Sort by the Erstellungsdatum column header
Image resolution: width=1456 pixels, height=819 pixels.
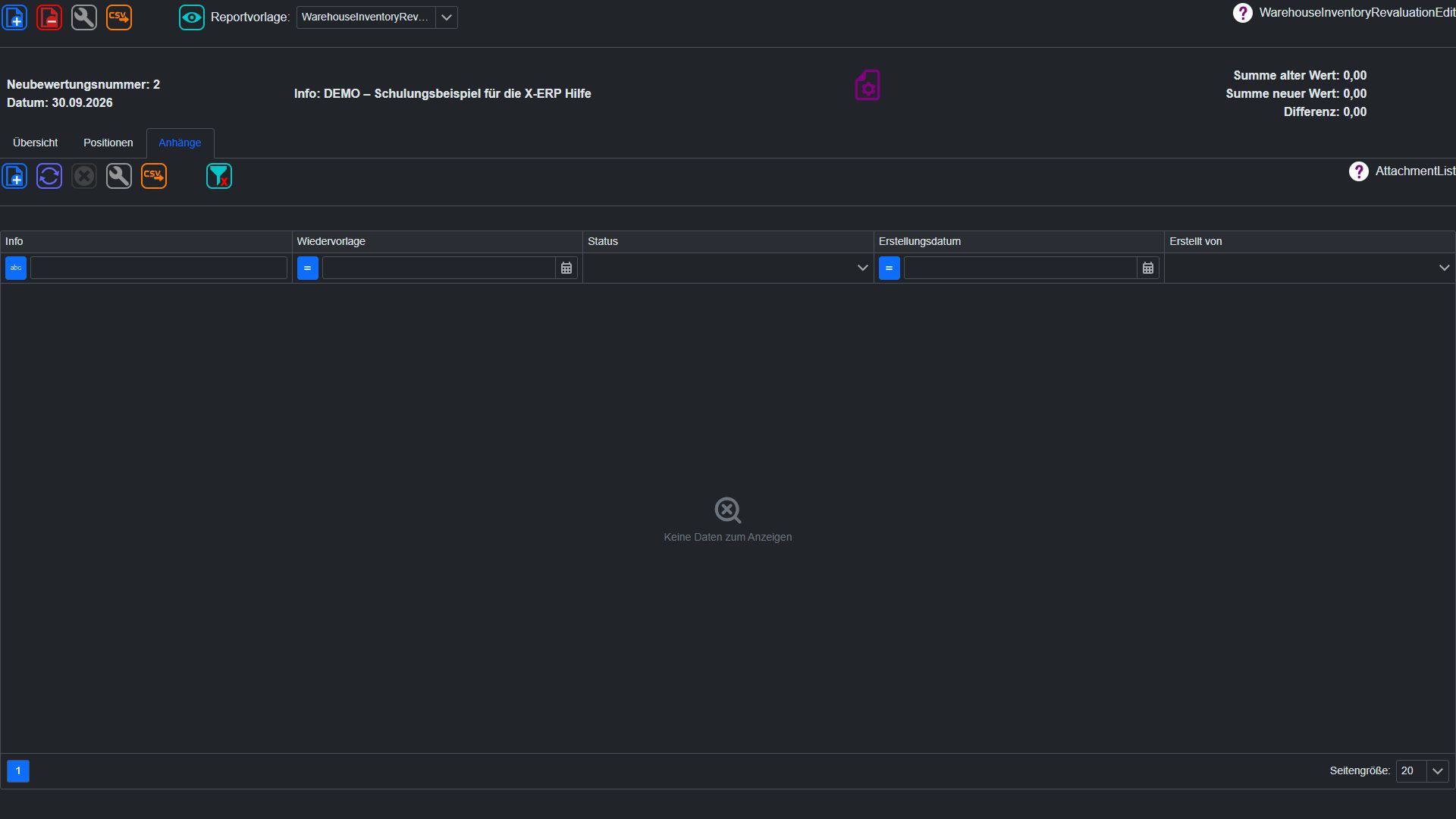[x=1019, y=241]
